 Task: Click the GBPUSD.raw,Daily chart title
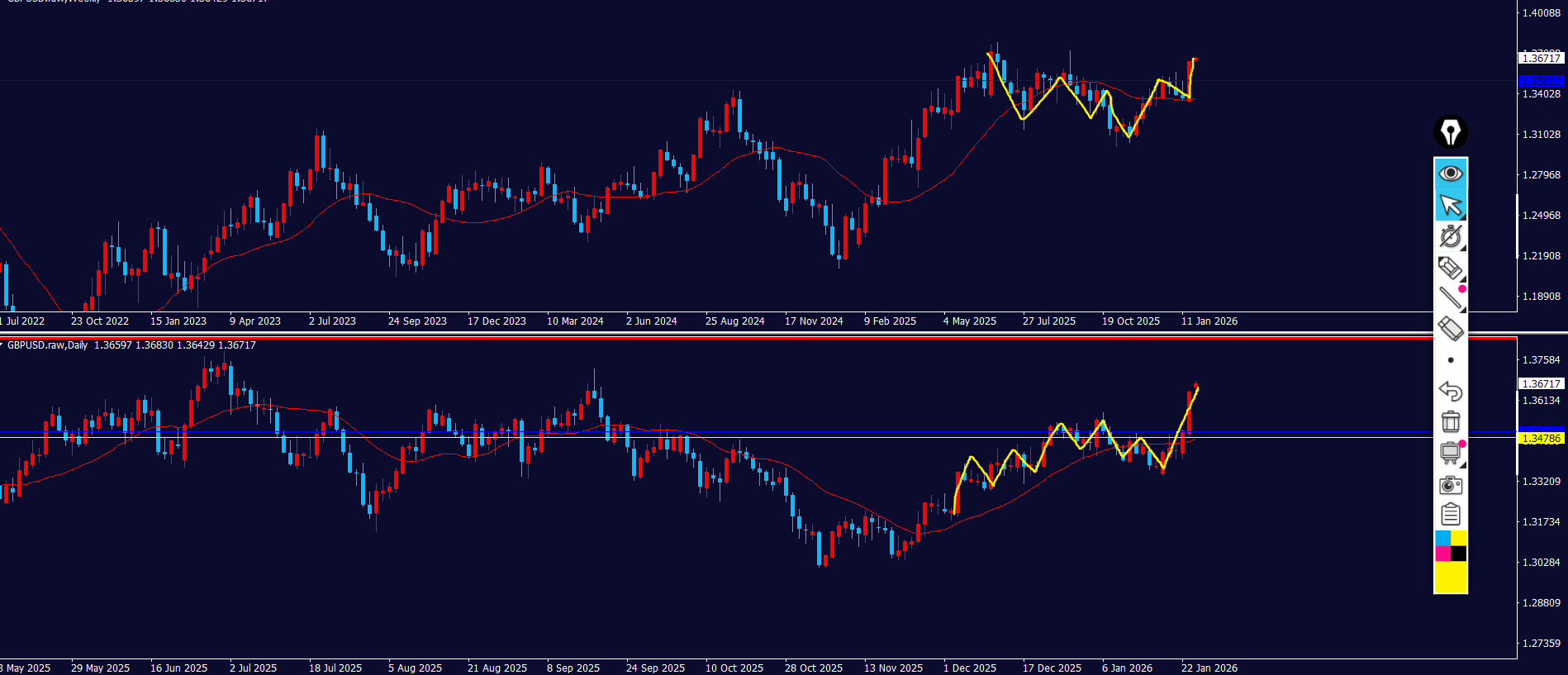(x=47, y=345)
